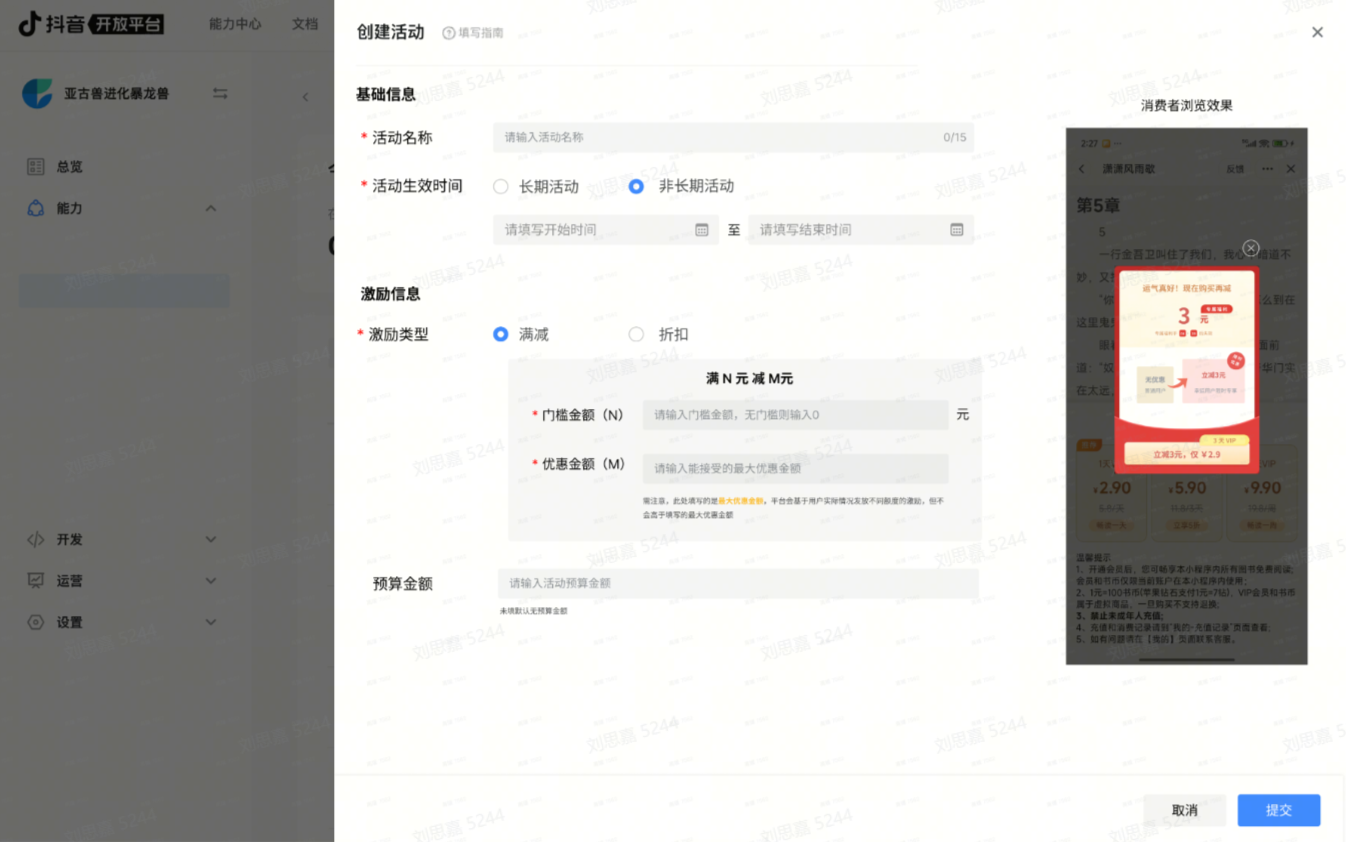Click the 提交 submit button
Viewport: 1346px width, 842px height.
(x=1278, y=810)
